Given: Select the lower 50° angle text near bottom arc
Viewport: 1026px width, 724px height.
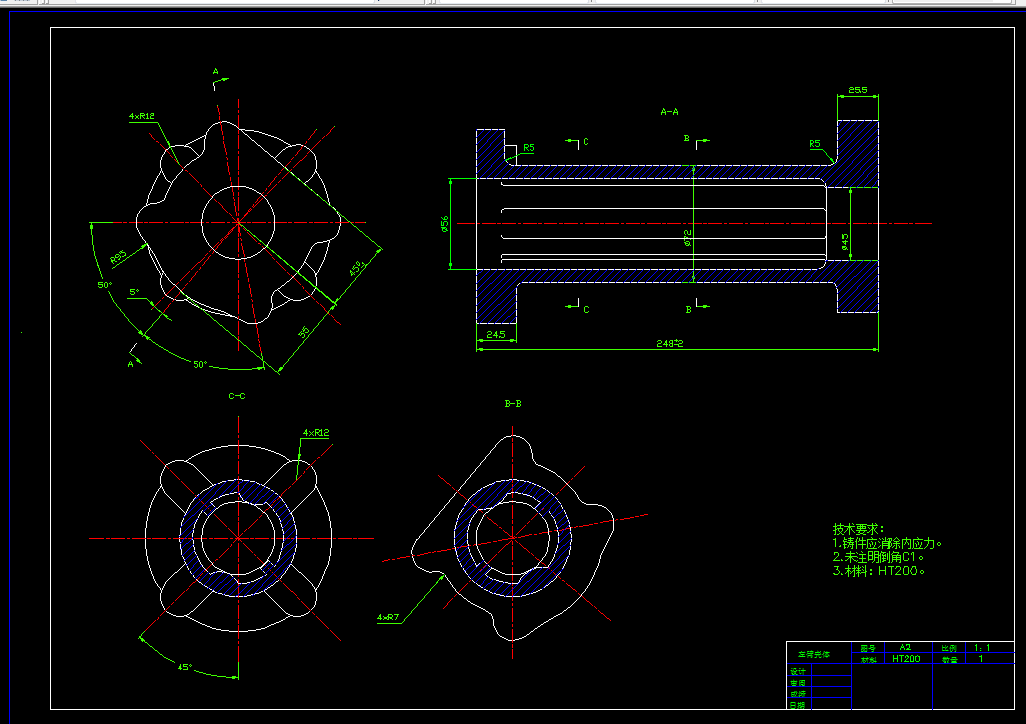Looking at the screenshot, I should click(x=200, y=365).
